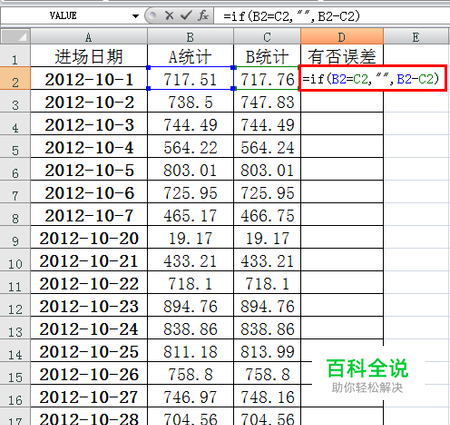Select cell with value 813.99
The height and width of the screenshot is (425, 450).
tap(267, 351)
